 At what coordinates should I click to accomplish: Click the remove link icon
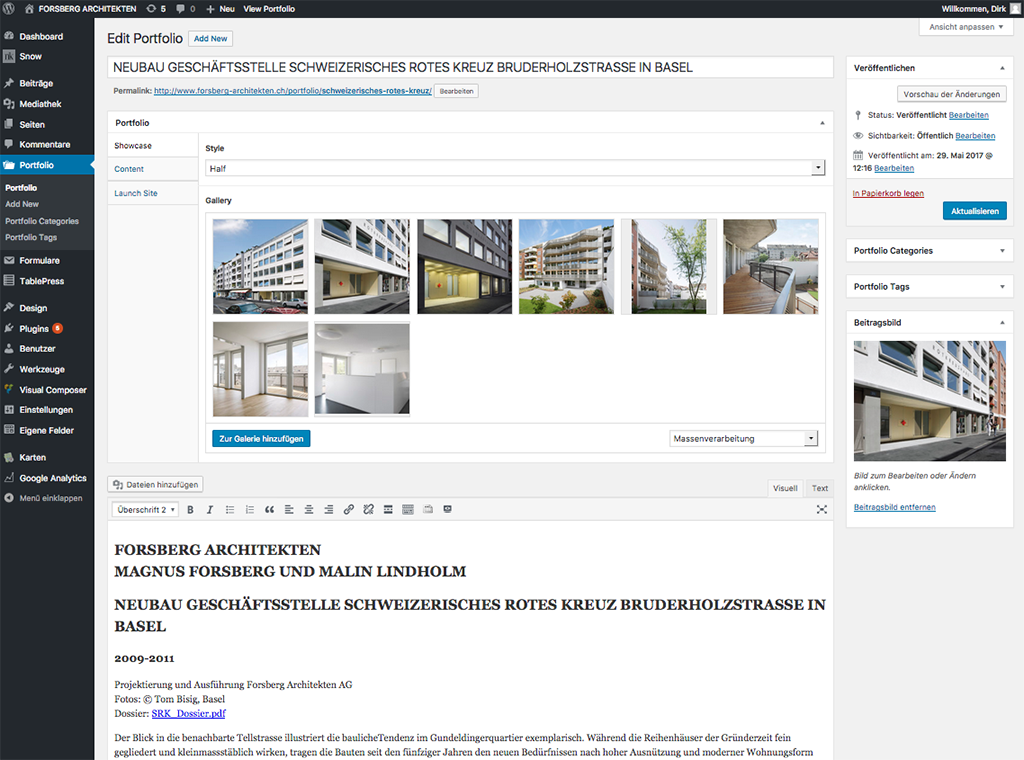pyautogui.click(x=368, y=510)
